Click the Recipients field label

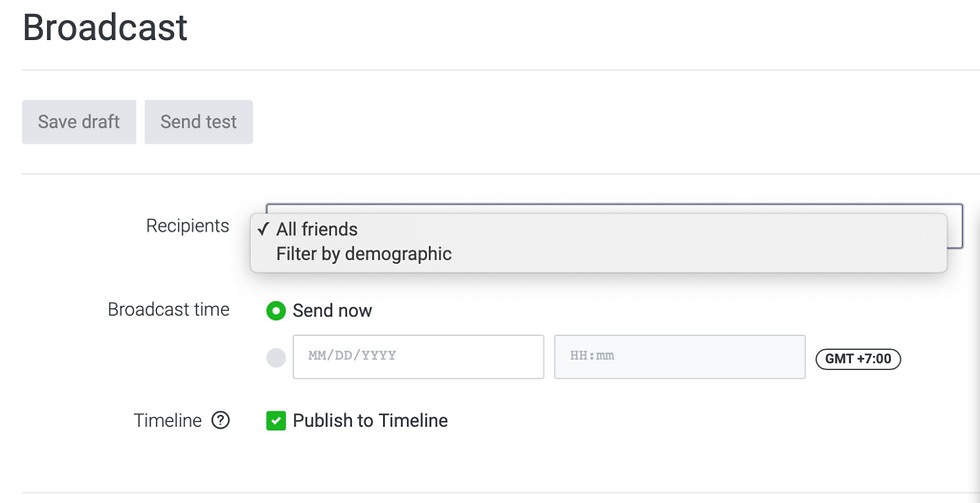[187, 226]
